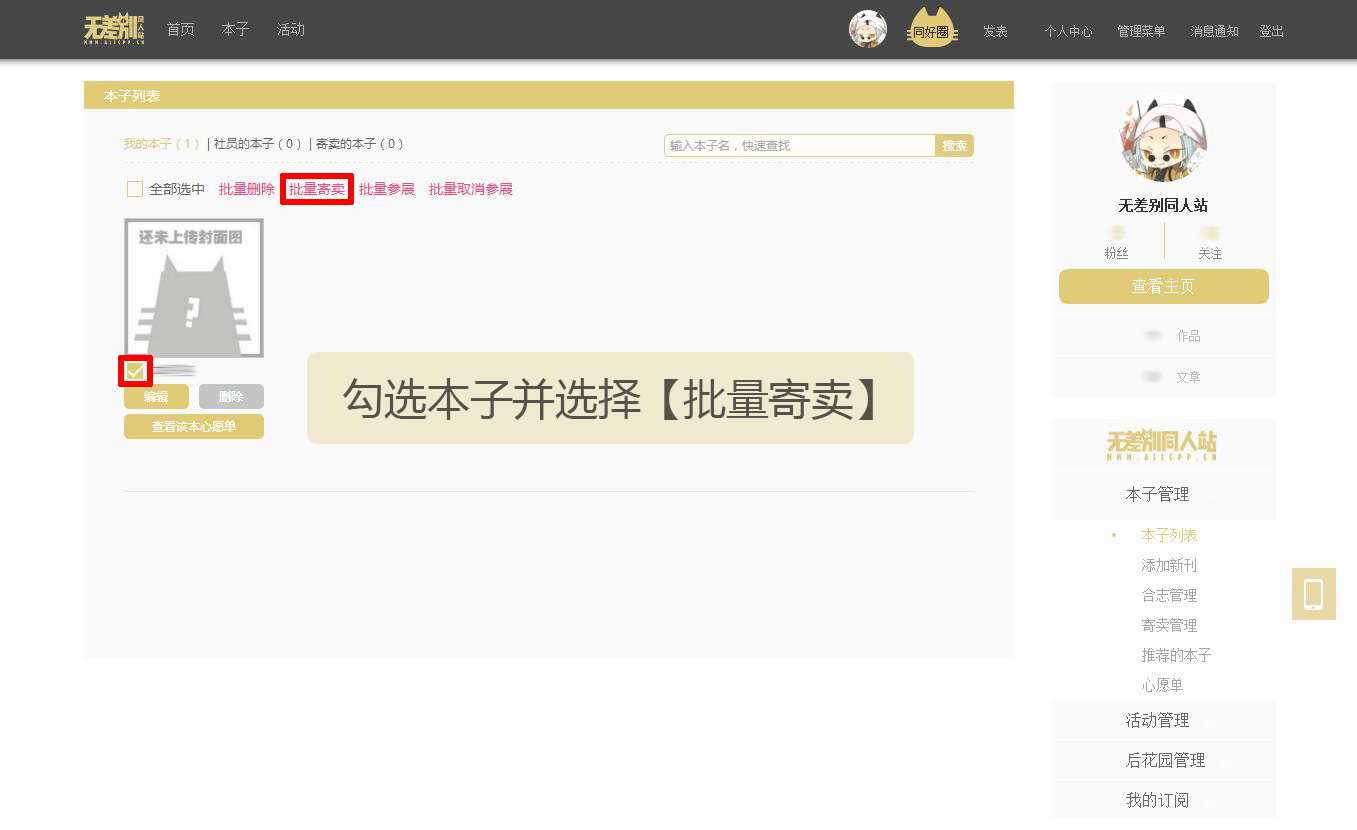
Task: Open 查看主页 in the profile card
Action: point(1163,286)
